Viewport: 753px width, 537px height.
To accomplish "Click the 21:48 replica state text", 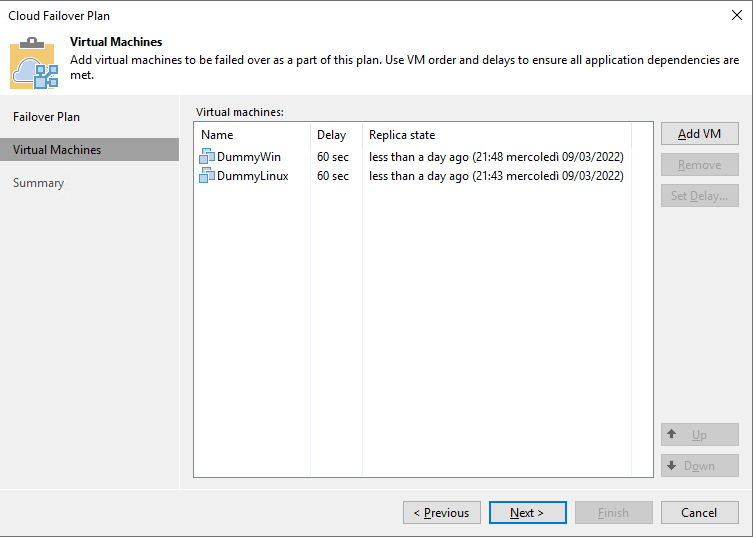I will (496, 157).
